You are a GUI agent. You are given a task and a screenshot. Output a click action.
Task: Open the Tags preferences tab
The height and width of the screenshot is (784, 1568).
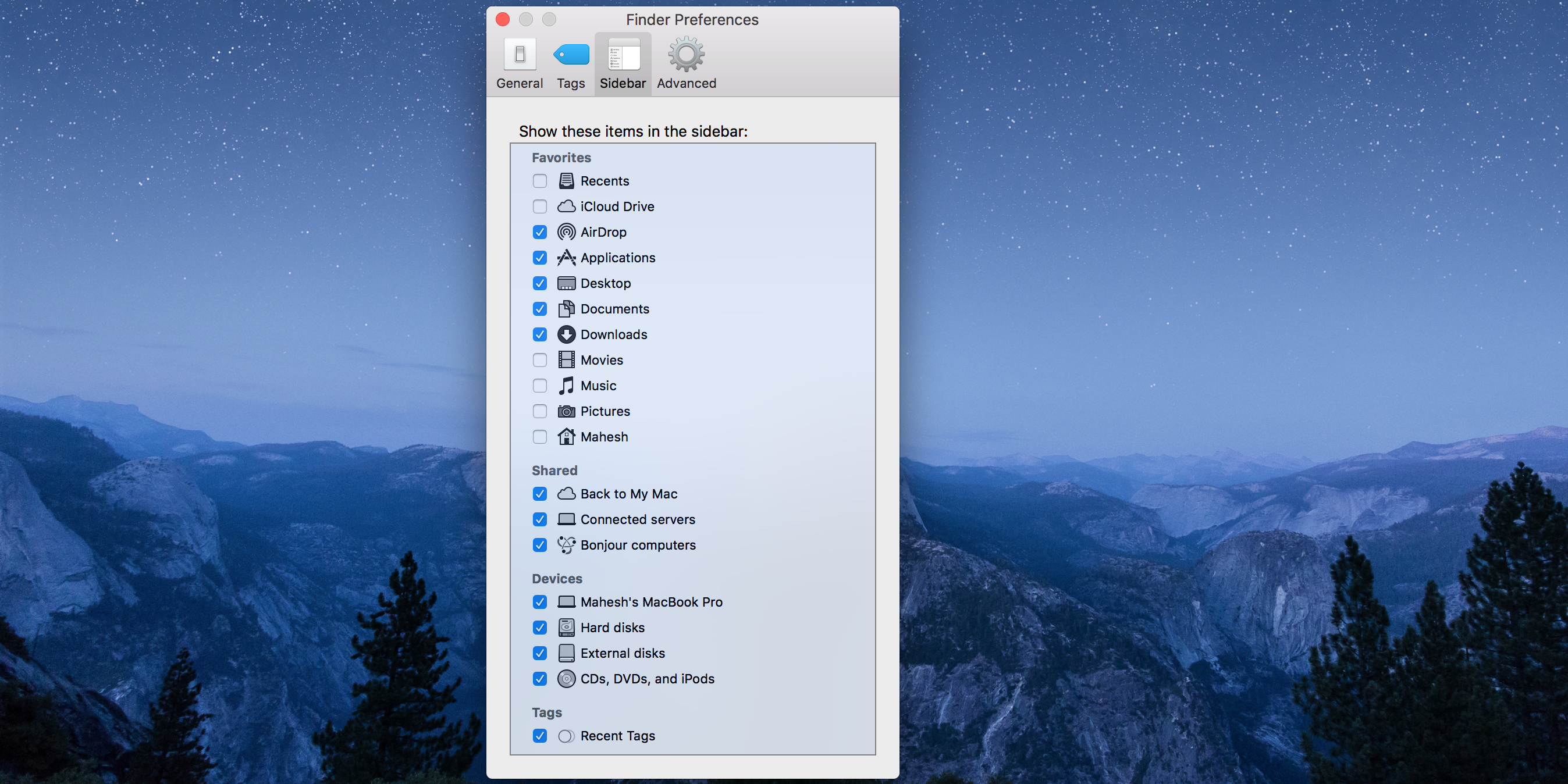coord(570,63)
